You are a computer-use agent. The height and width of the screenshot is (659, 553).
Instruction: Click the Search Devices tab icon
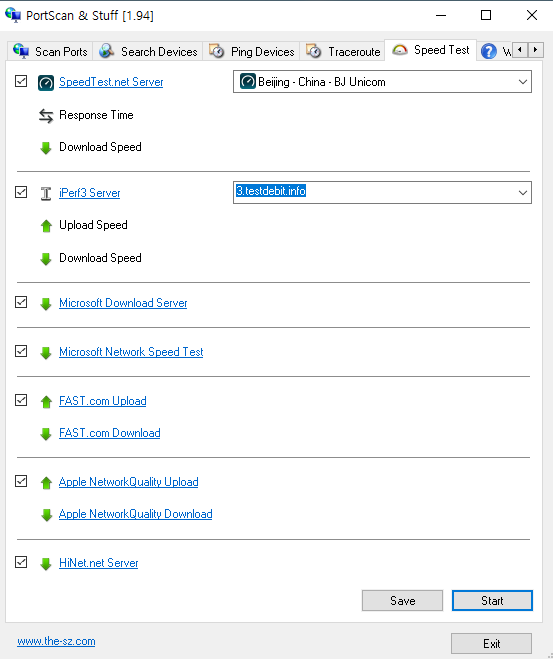pos(106,51)
